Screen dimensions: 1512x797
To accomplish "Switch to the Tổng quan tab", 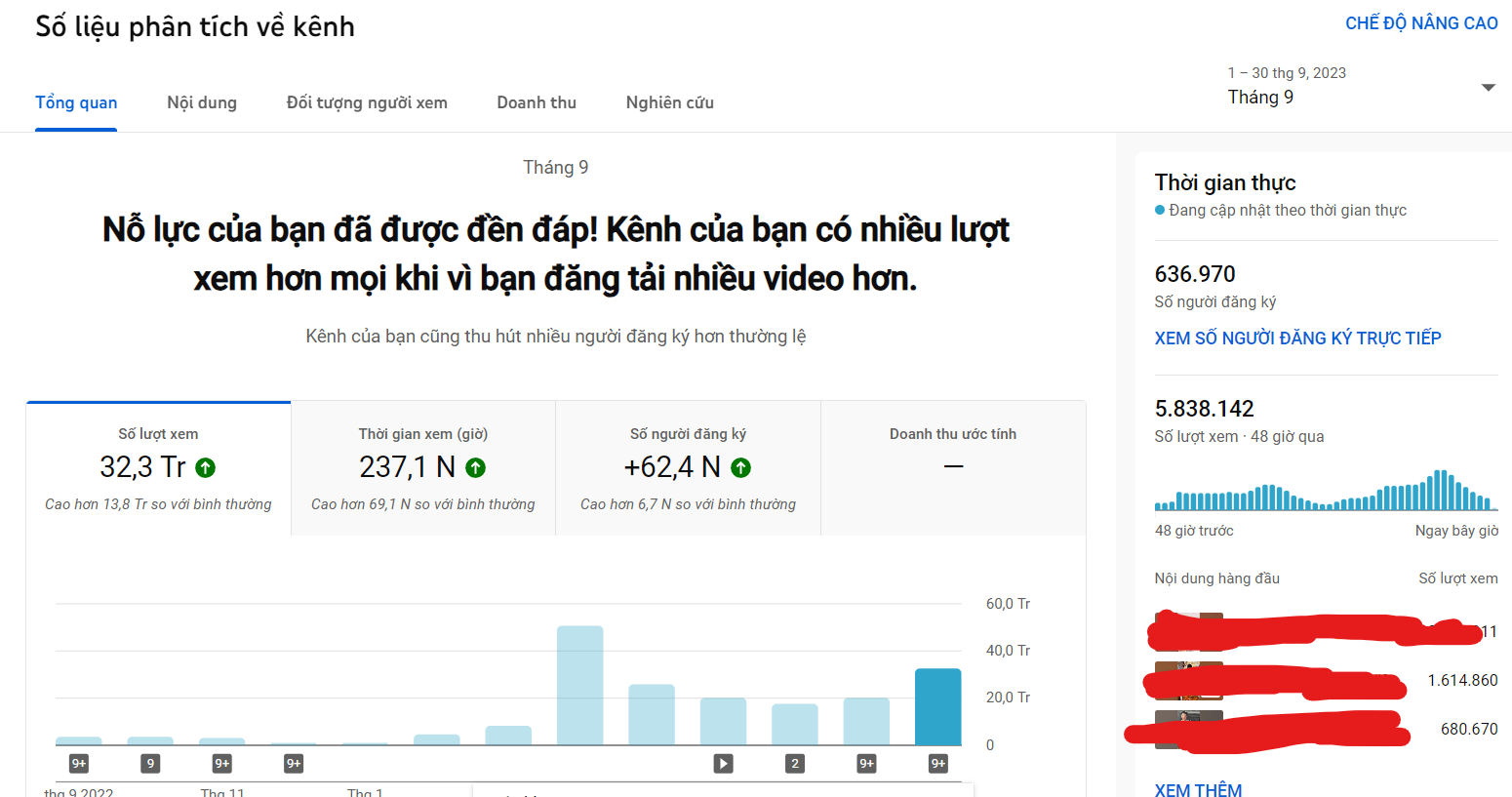I will tap(76, 102).
